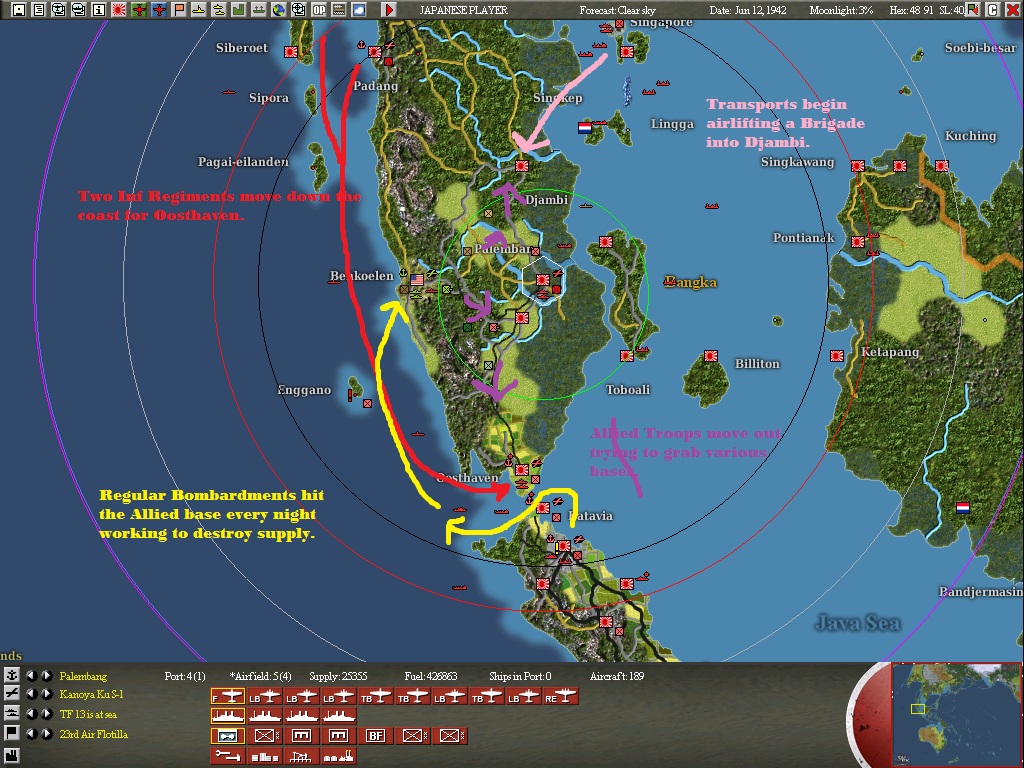Click the 'Fuel: 426863' value
This screenshot has height=768, width=1024.
[431, 676]
